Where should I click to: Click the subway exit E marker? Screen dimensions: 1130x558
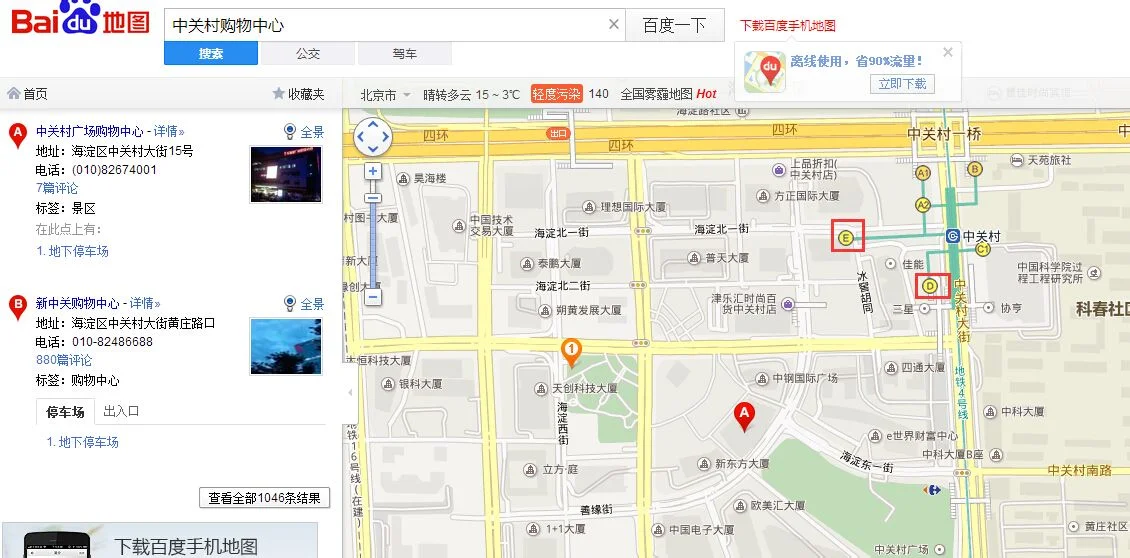pos(845,236)
